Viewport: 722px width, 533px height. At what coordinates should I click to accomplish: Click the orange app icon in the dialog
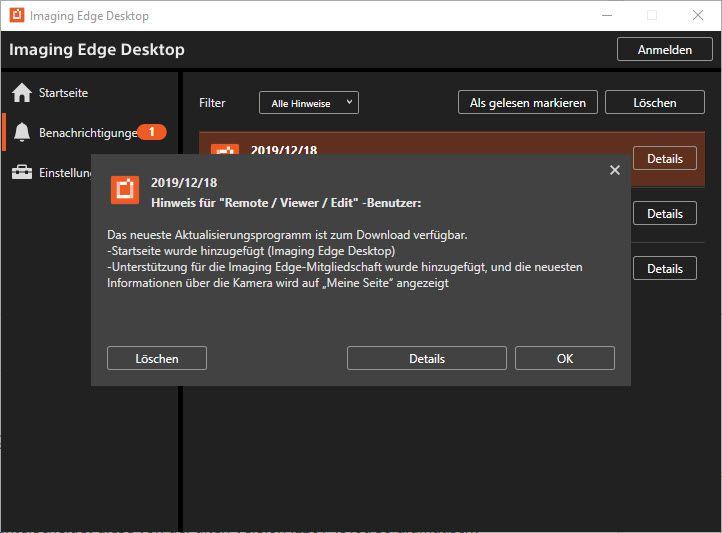click(125, 189)
